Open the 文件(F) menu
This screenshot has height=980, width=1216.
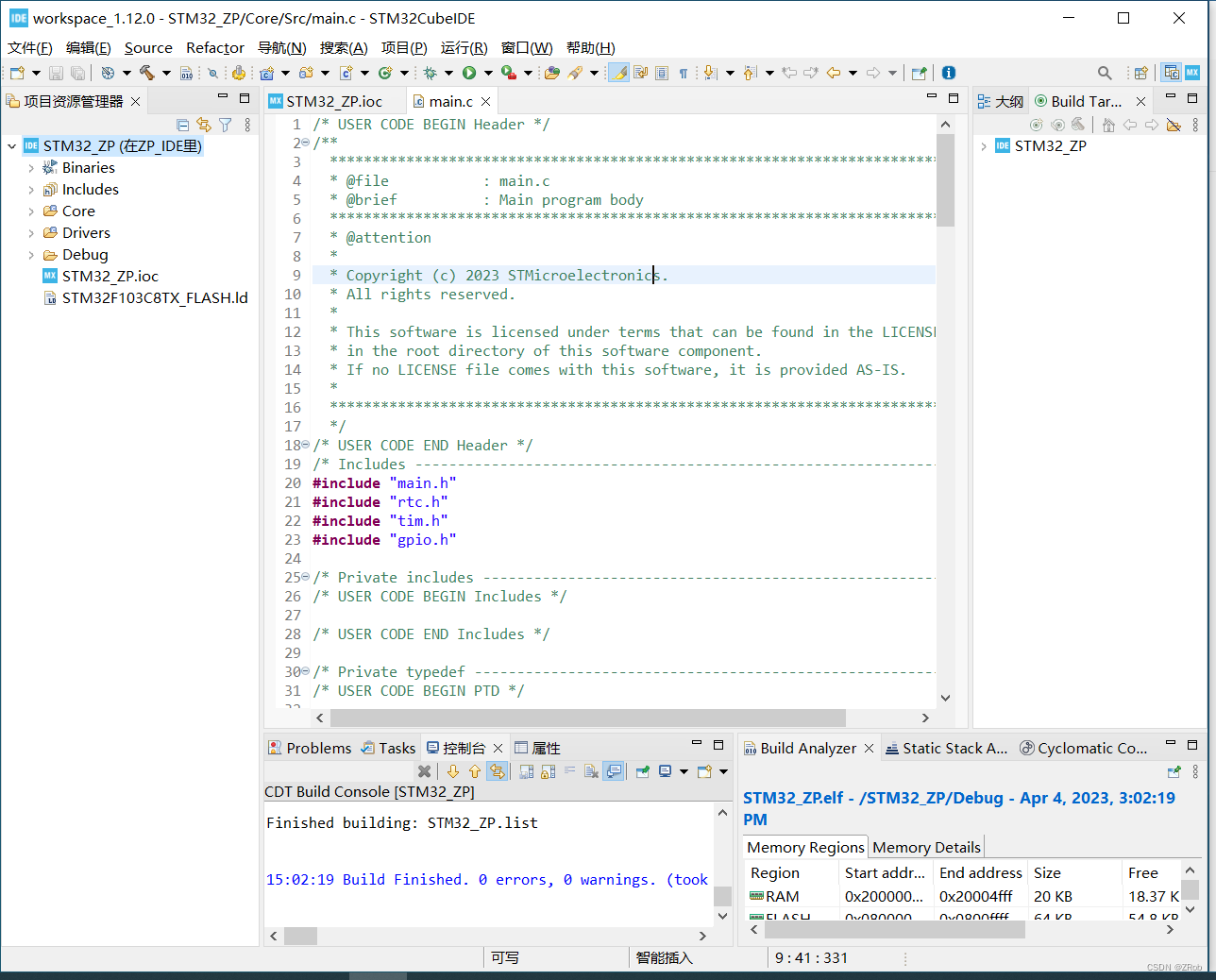point(30,48)
